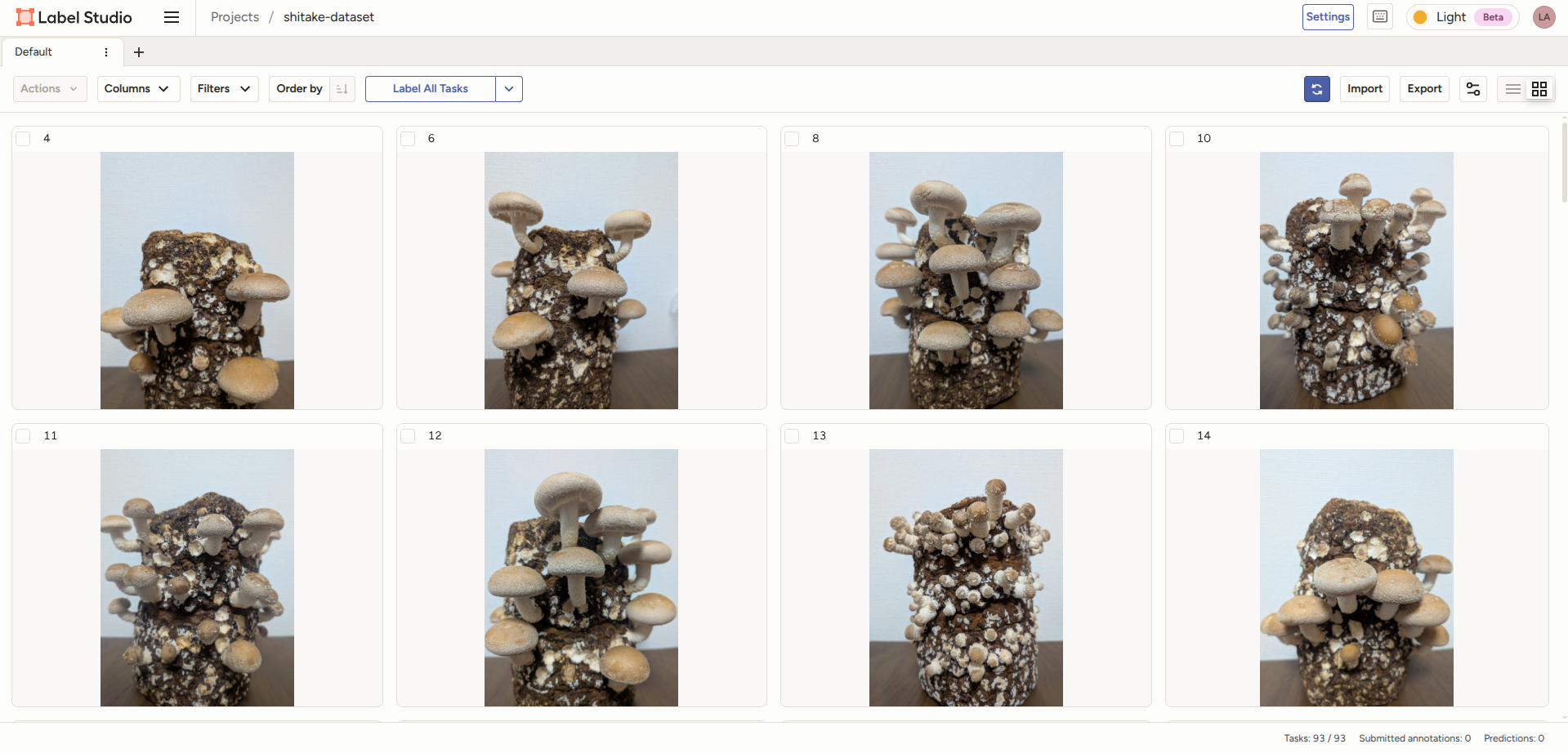Click the Label Studio logo
The image size is (1568, 753).
click(74, 17)
